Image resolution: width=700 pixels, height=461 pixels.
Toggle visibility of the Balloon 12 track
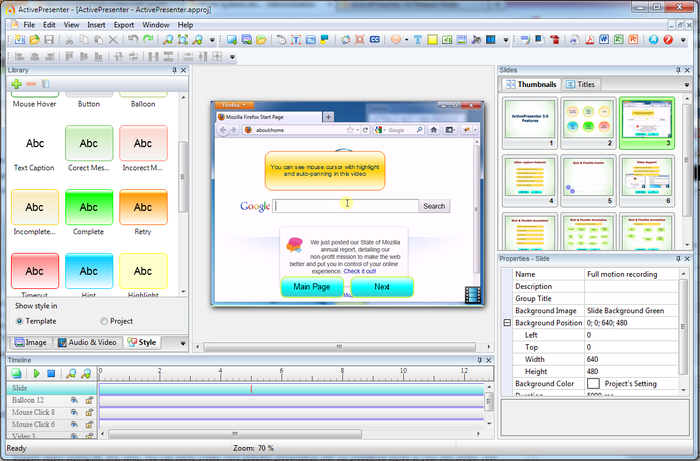[x=73, y=400]
